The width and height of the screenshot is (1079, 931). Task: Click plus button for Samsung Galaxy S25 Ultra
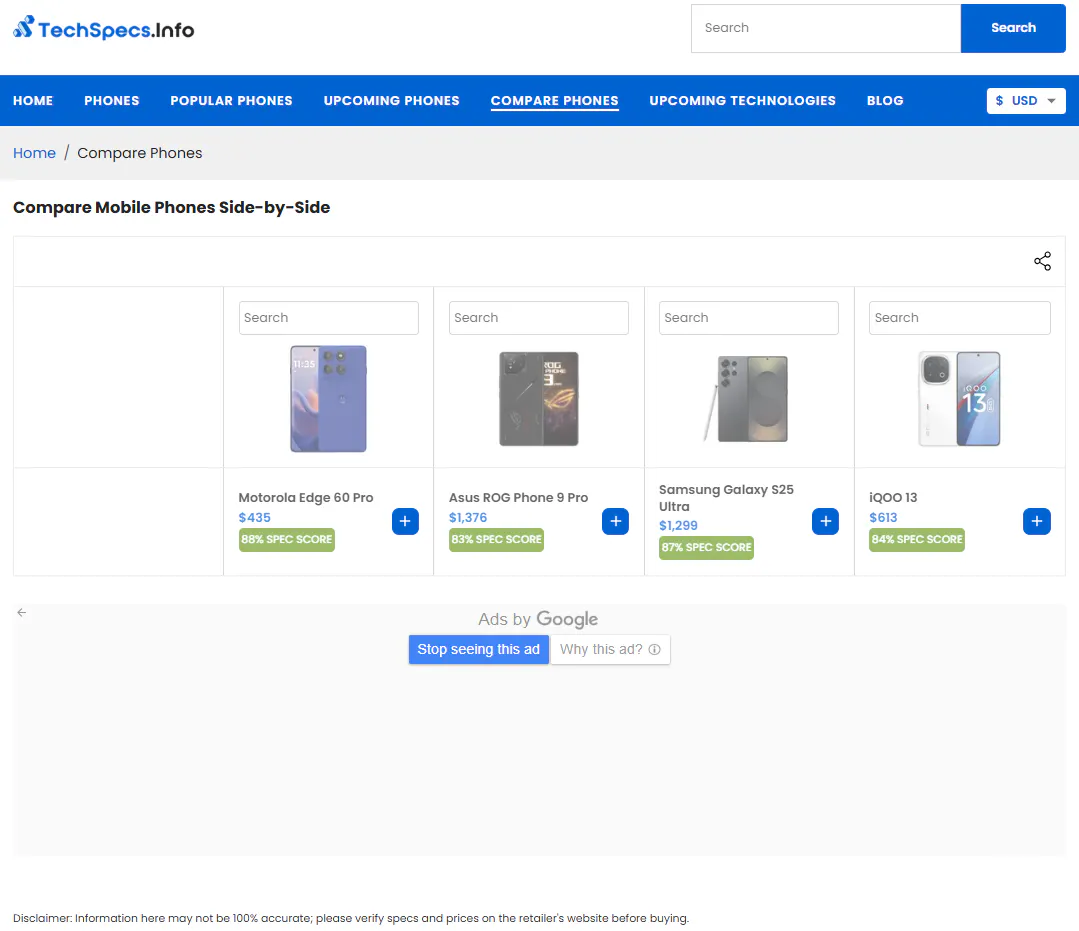pyautogui.click(x=825, y=522)
